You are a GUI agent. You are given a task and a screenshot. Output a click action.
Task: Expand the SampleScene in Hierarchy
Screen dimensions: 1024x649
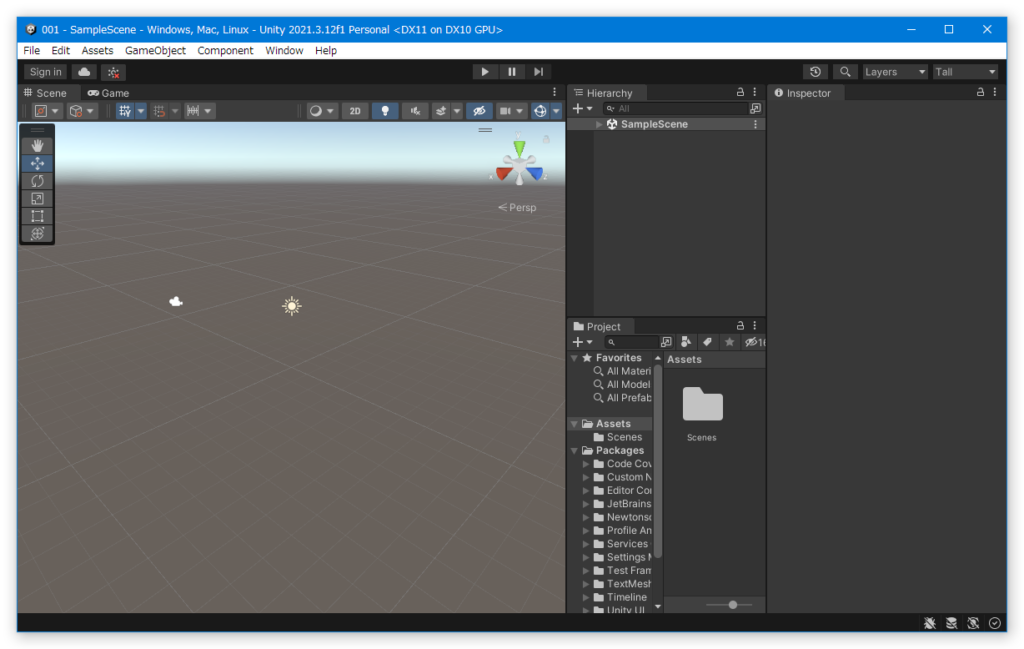[x=599, y=124]
